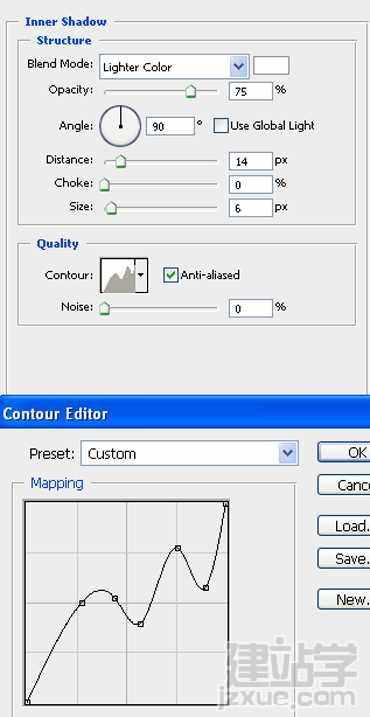Select the top-right curve point
Viewport: 370px width, 717px height.
pos(226,504)
